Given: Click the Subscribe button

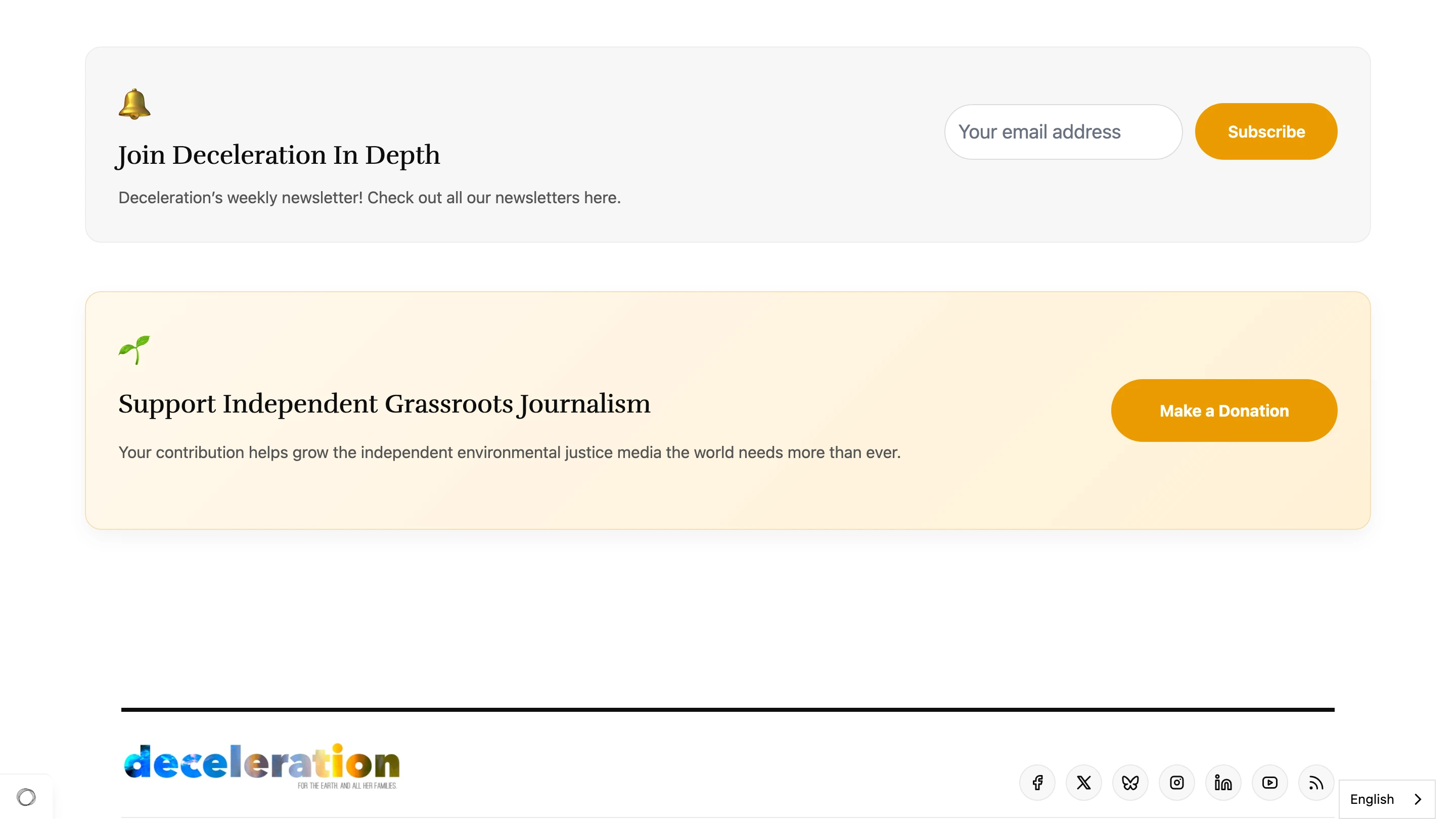Looking at the screenshot, I should 1266,131.
